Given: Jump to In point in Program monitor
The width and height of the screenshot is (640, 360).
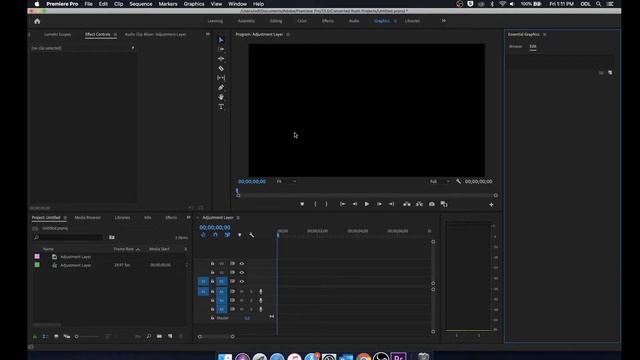Looking at the screenshot, I should (x=343, y=204).
